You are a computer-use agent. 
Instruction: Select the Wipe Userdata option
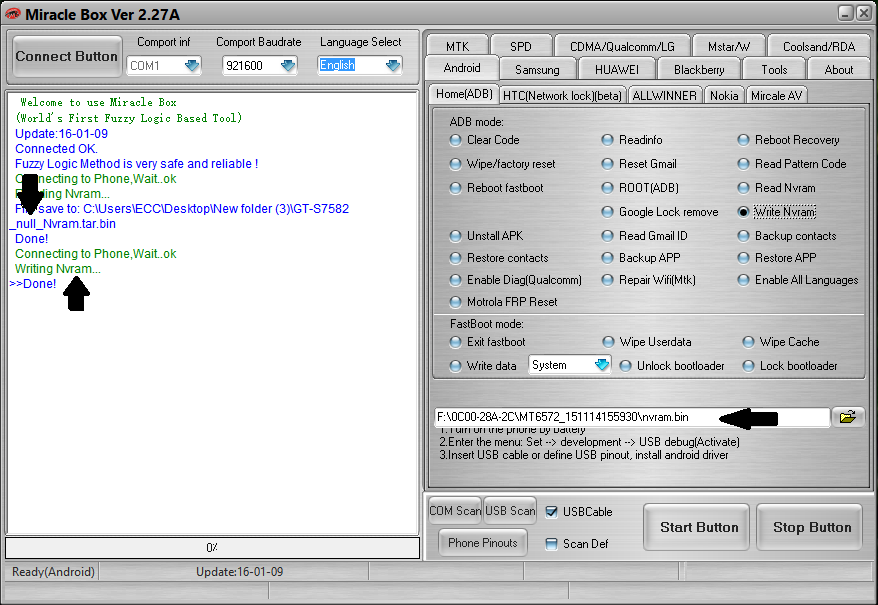click(x=608, y=342)
